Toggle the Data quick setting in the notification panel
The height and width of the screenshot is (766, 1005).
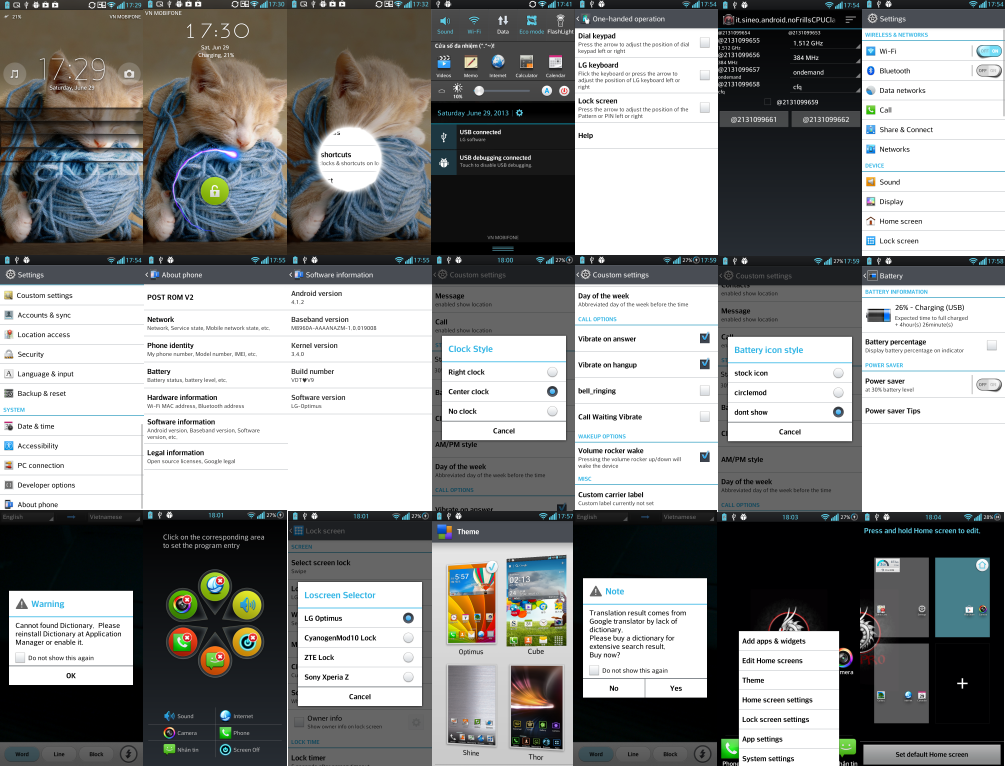coord(502,24)
